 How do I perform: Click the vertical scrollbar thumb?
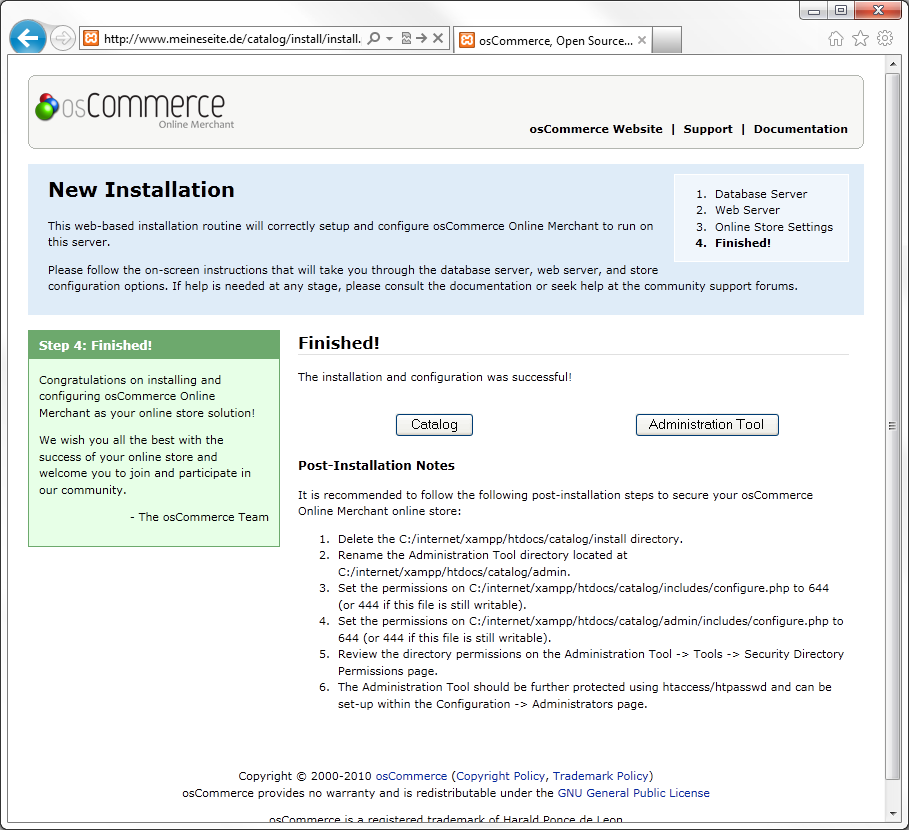[893, 426]
